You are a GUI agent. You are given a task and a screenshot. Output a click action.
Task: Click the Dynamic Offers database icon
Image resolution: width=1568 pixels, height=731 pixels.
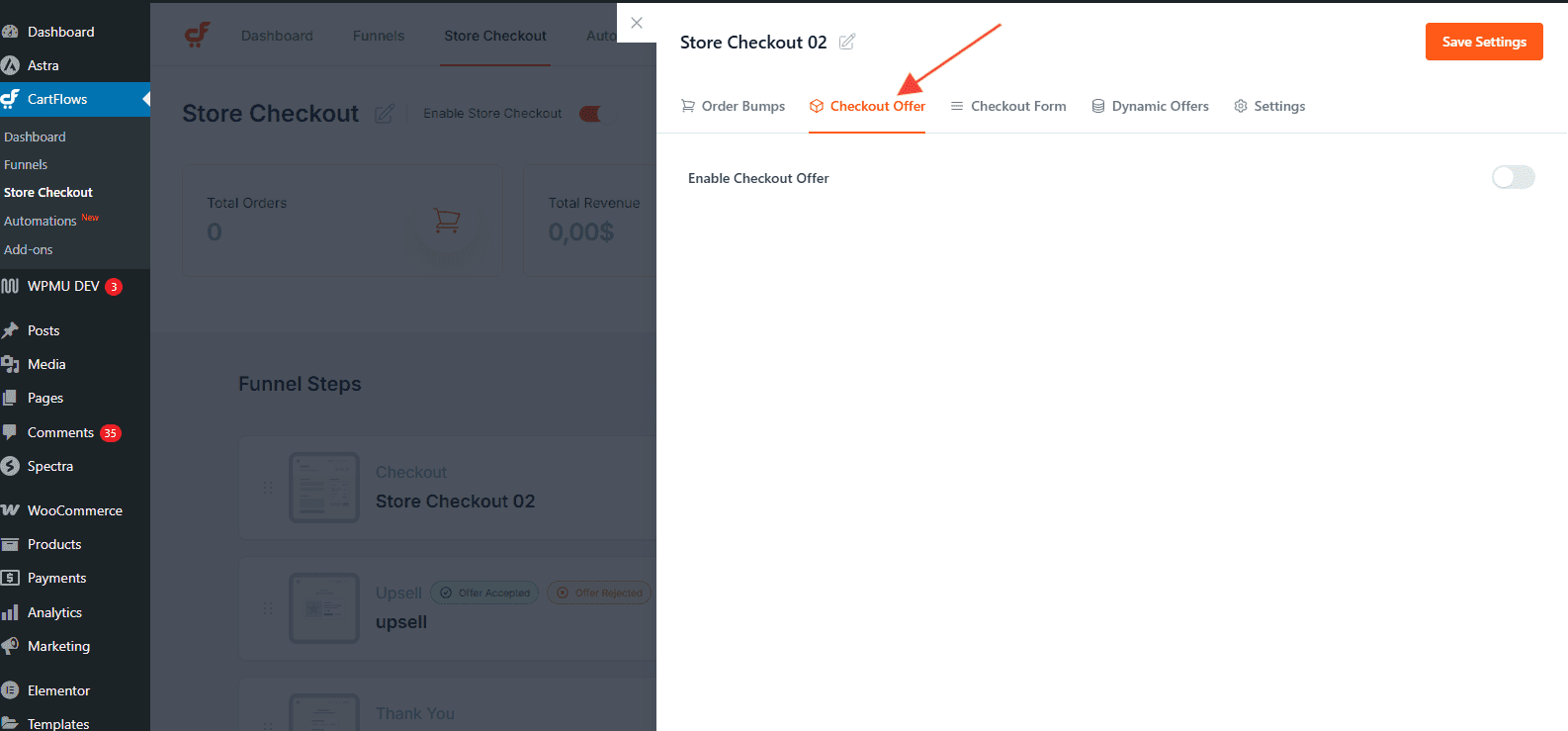[x=1097, y=106]
